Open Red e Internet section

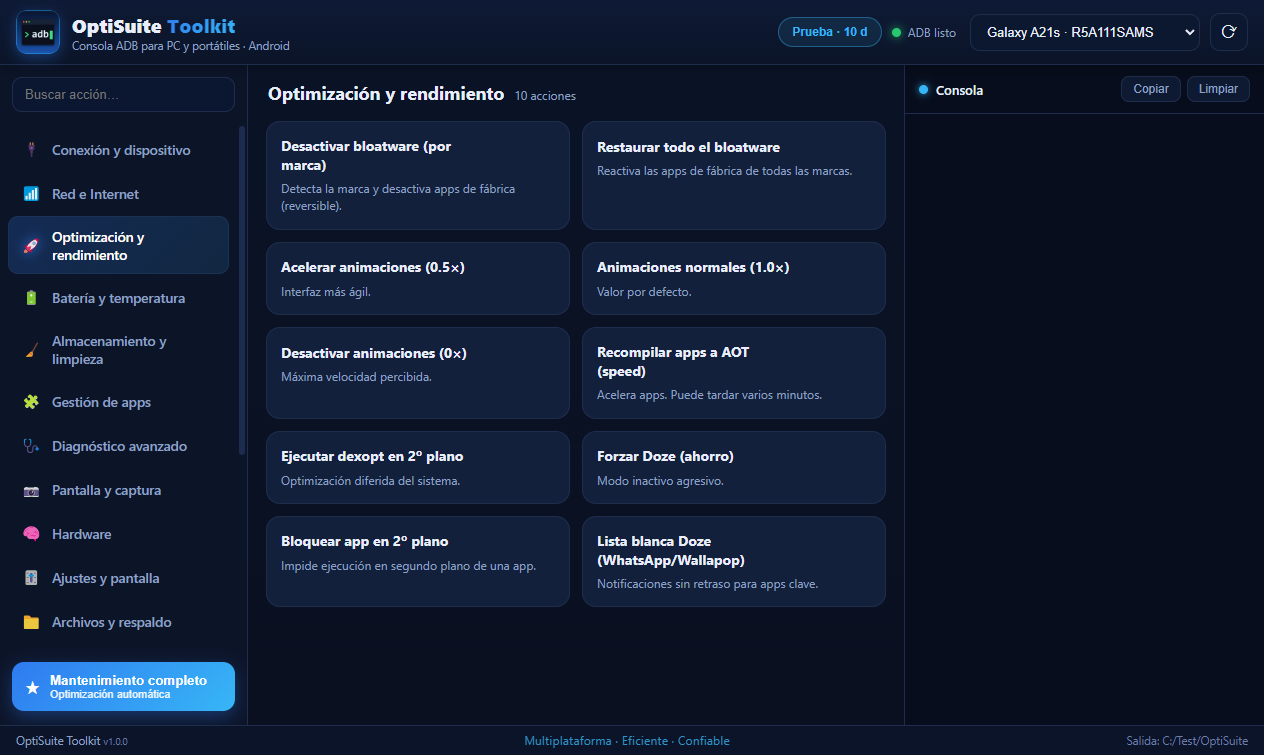[118, 194]
